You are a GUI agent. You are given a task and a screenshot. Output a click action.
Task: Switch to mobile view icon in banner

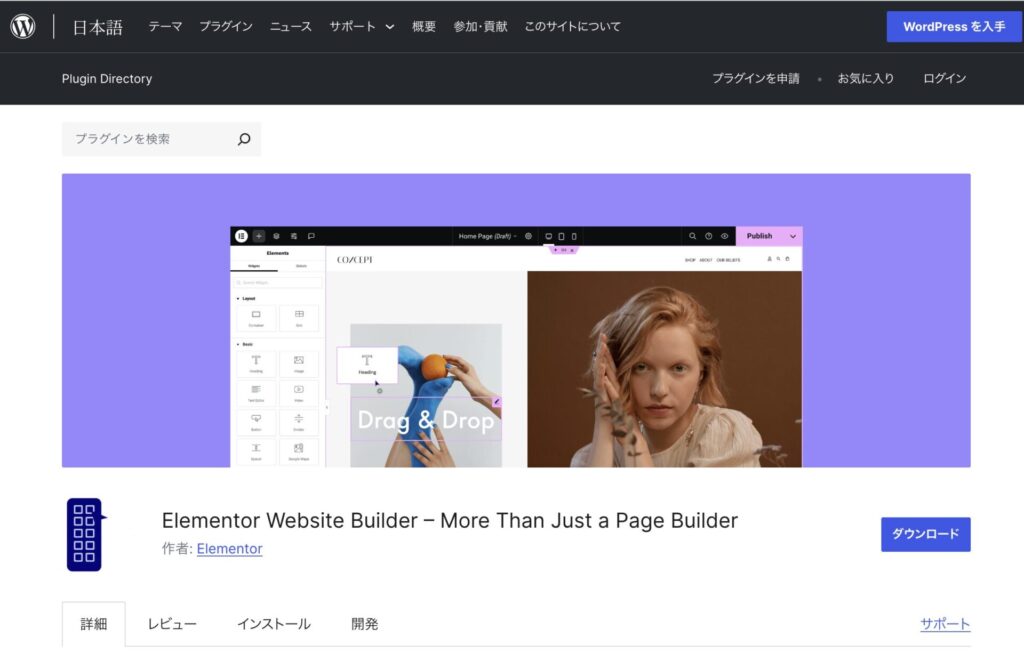tap(574, 236)
